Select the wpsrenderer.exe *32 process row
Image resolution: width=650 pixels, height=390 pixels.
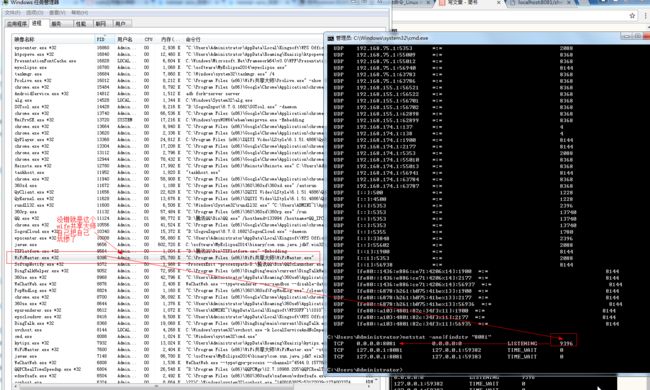[x=167, y=310]
